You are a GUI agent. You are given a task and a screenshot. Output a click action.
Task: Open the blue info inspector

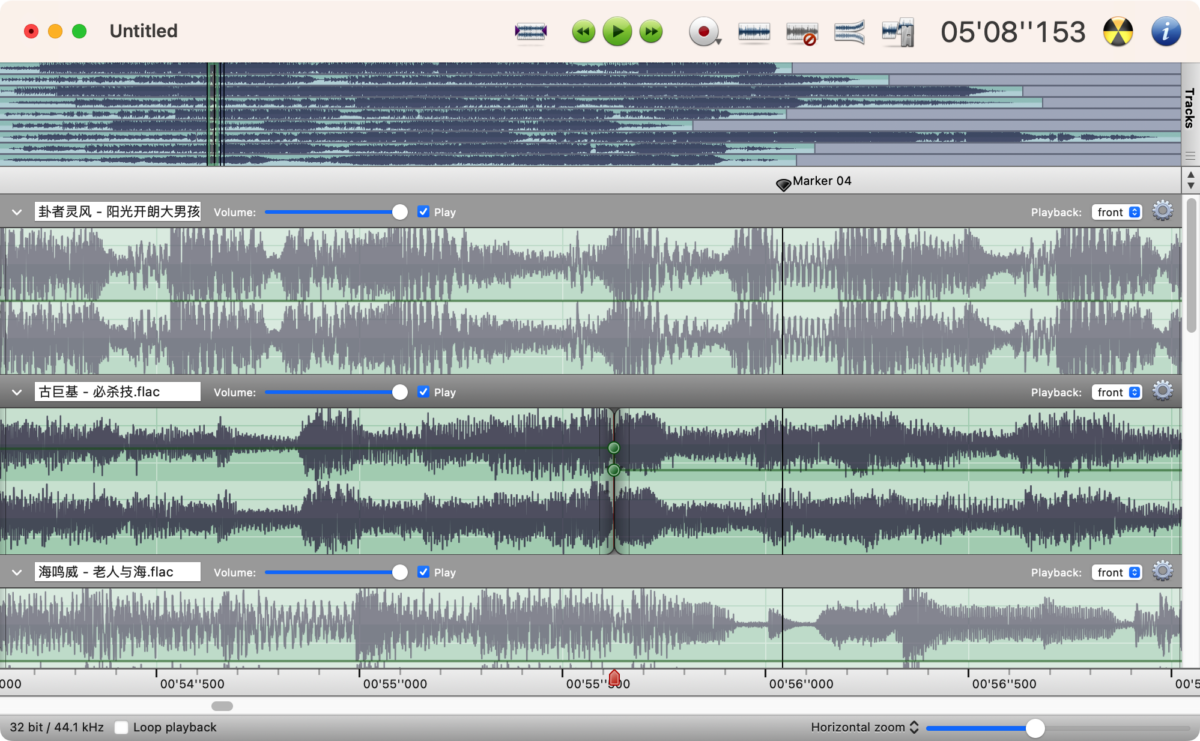1166,32
